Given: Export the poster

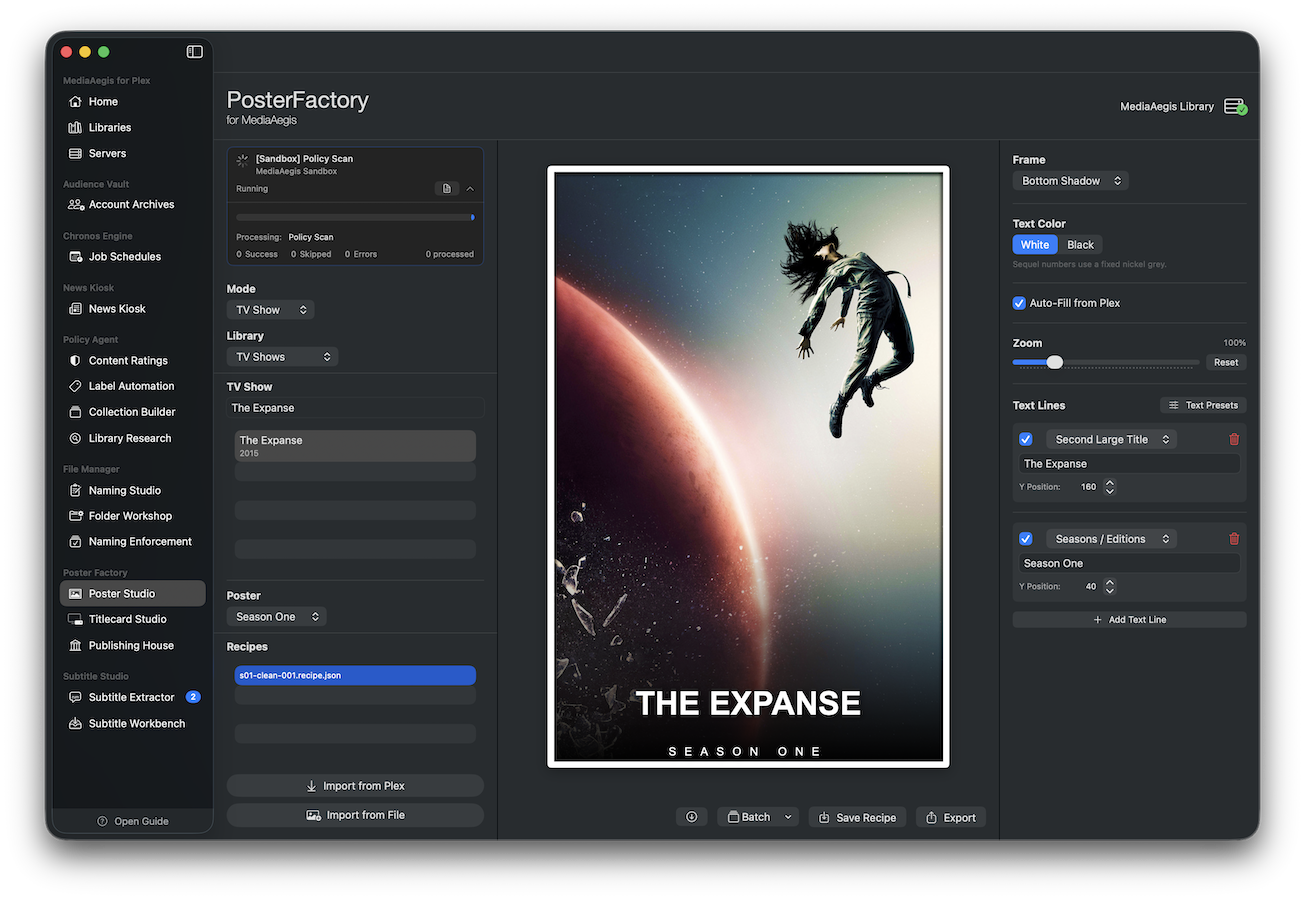Looking at the screenshot, I should [x=950, y=817].
